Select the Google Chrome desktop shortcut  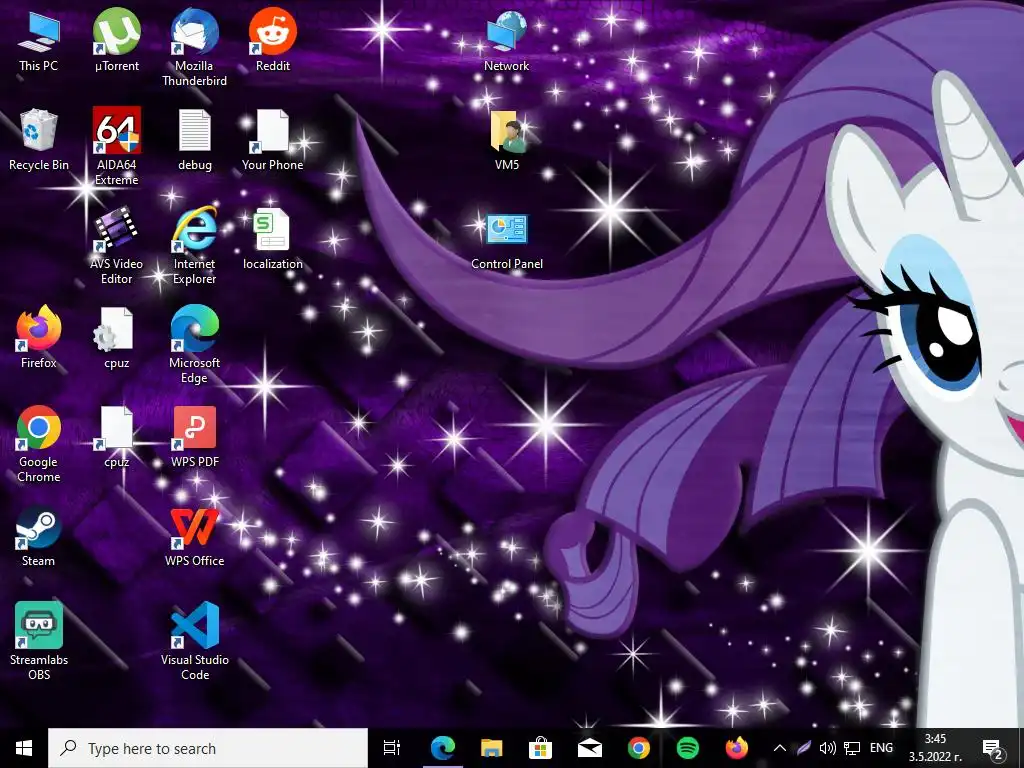click(x=39, y=443)
